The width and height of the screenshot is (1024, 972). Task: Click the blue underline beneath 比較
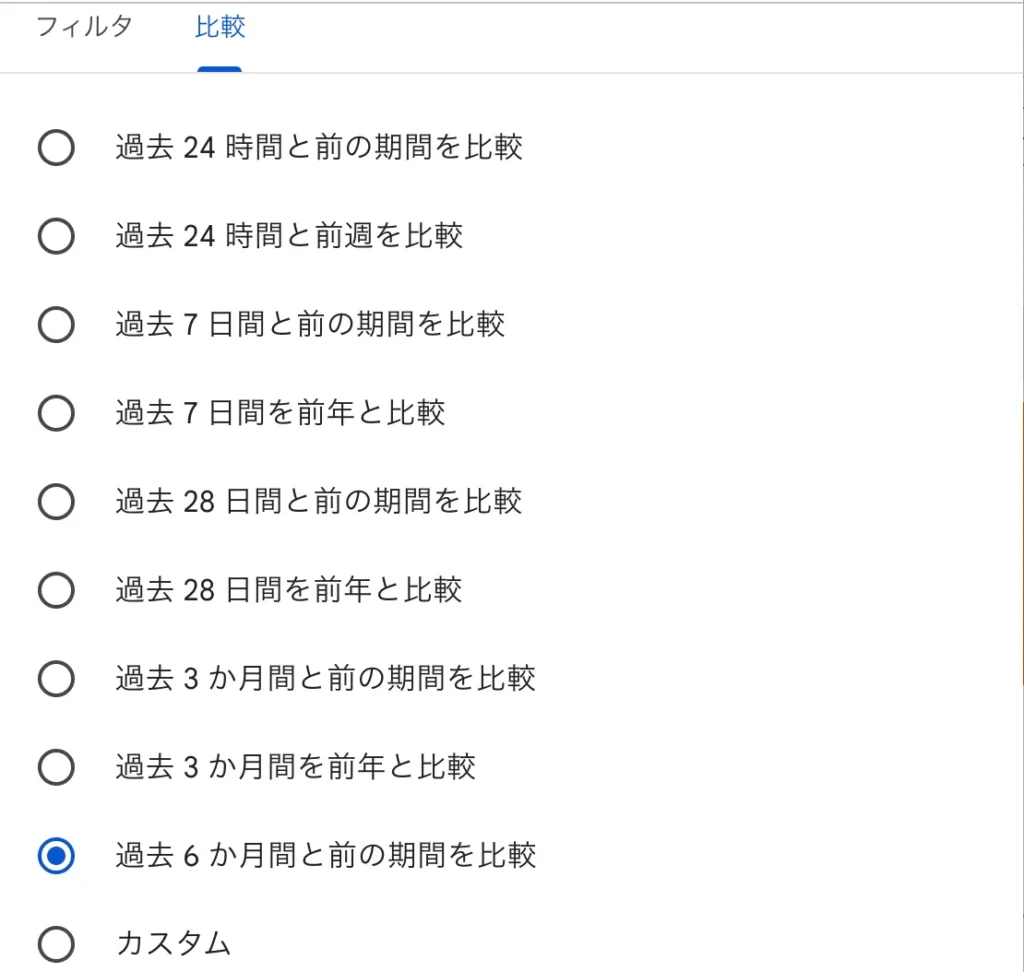219,69
